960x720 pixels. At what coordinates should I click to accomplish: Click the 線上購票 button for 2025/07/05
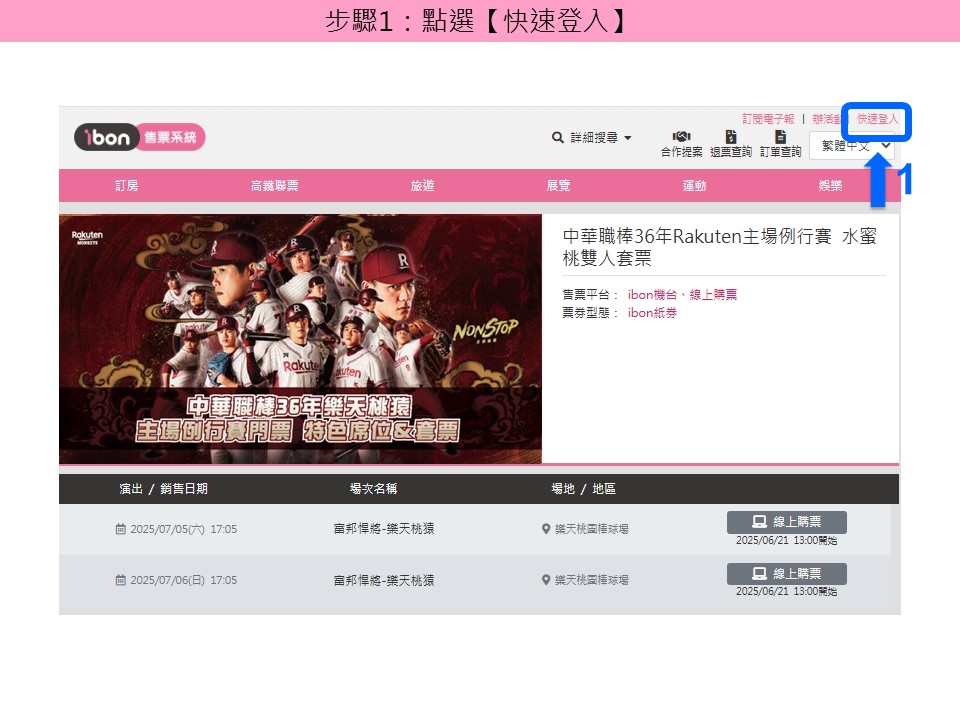click(x=787, y=522)
